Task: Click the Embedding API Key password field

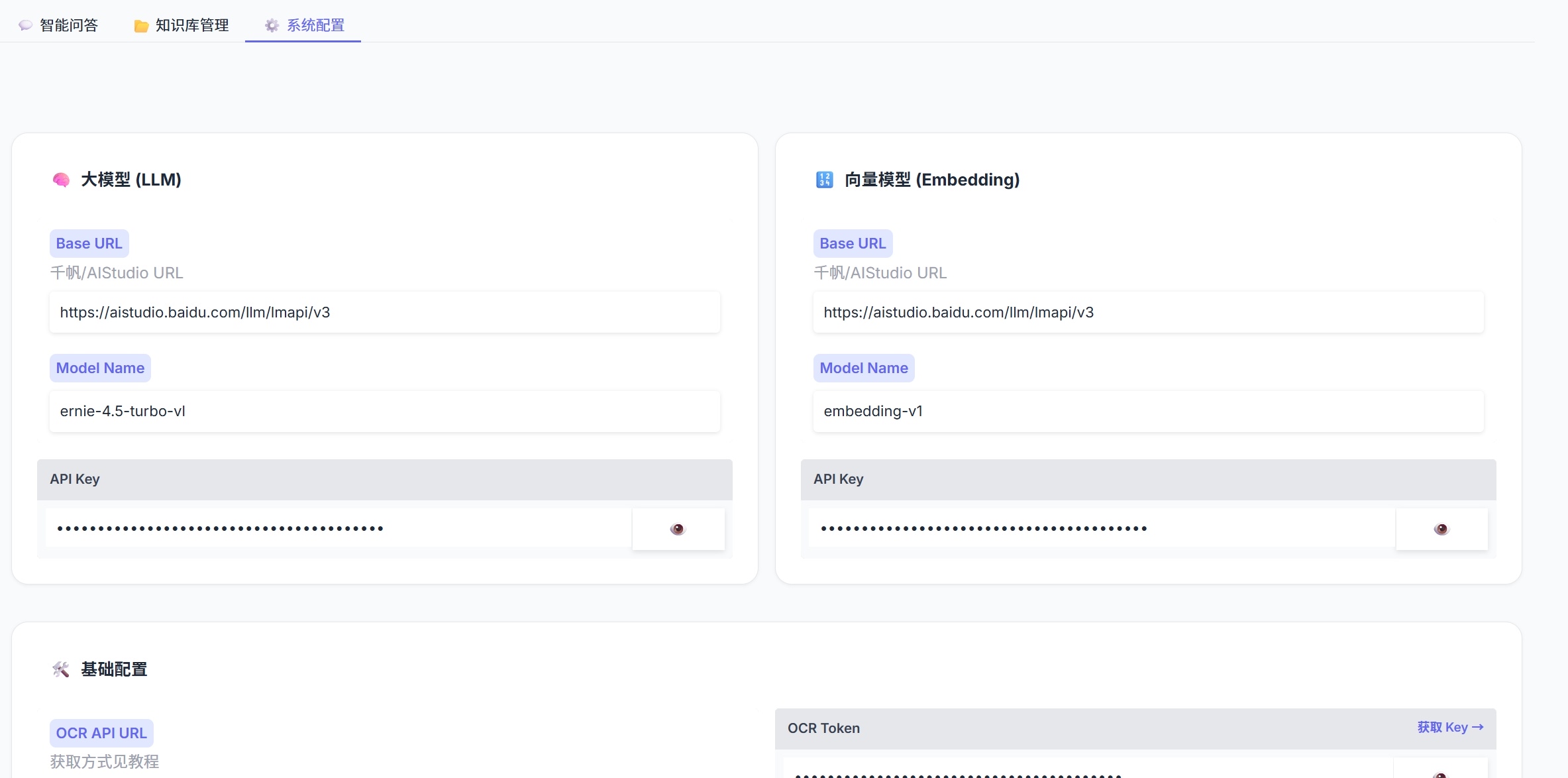Action: [1101, 528]
